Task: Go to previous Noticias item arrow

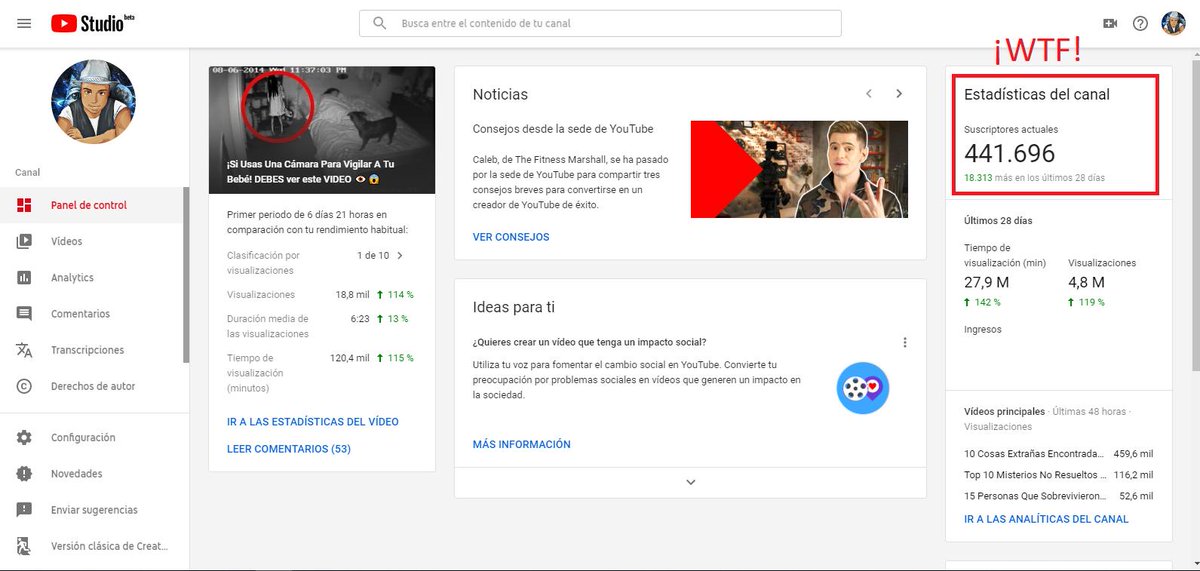Action: tap(868, 94)
